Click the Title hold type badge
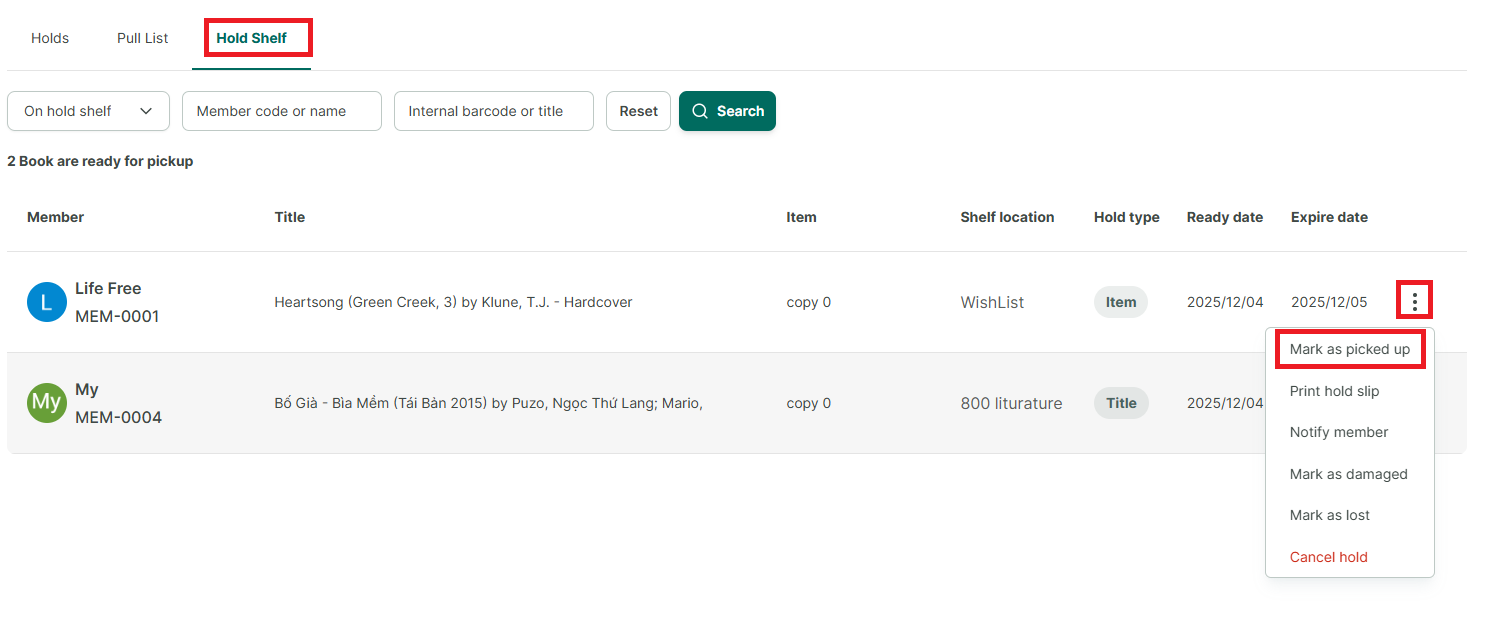The image size is (1490, 630). pyautogui.click(x=1121, y=403)
